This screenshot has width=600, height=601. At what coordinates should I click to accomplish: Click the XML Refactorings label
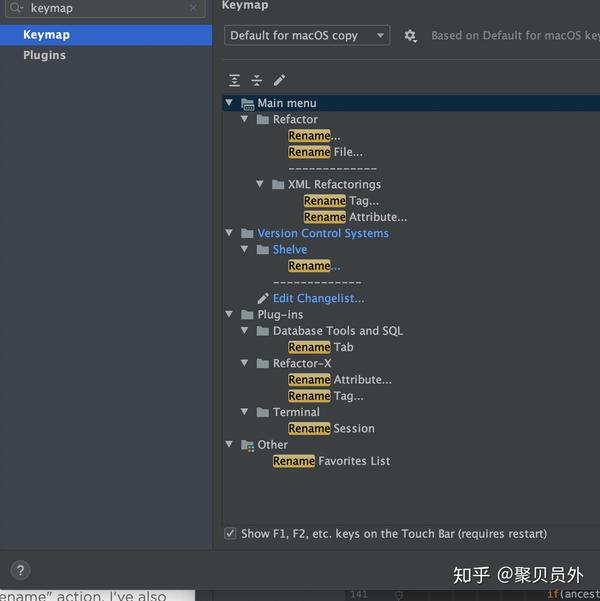coord(334,184)
